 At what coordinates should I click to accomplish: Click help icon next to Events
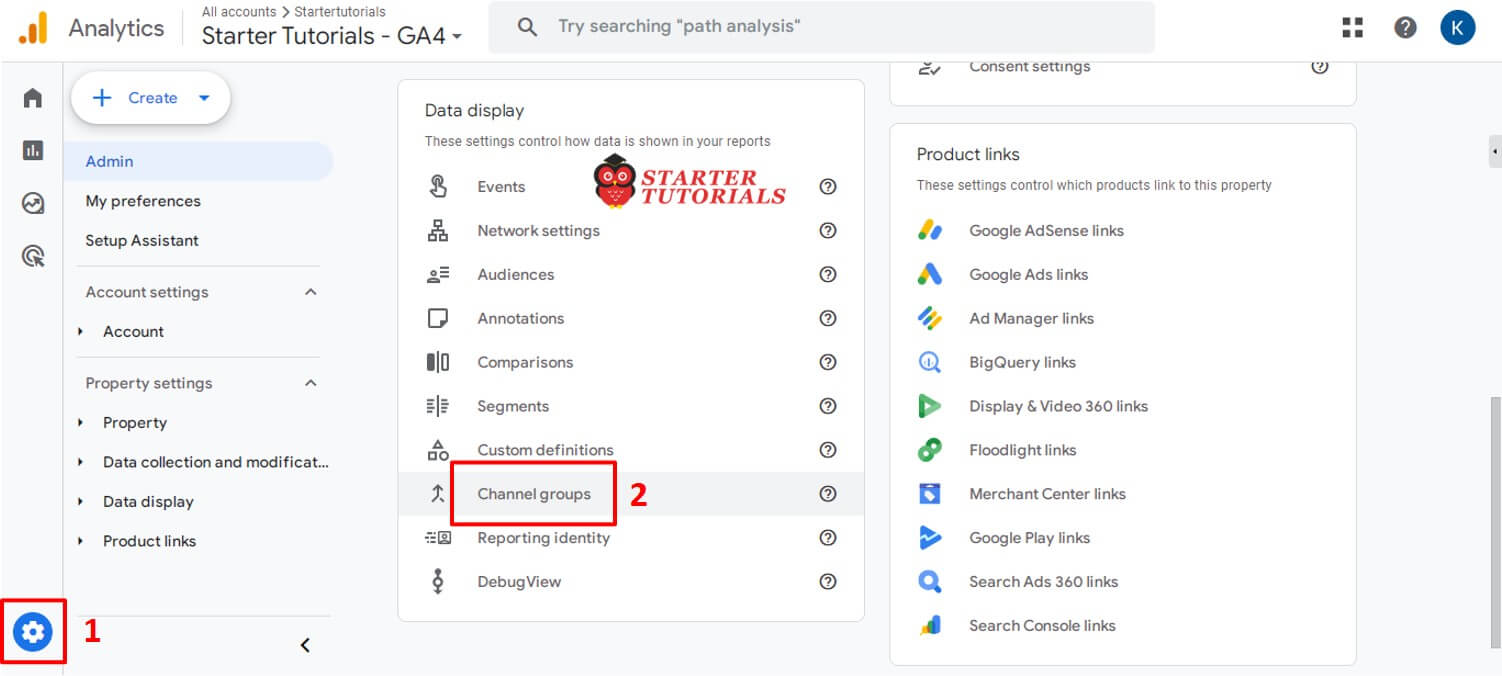coord(827,187)
